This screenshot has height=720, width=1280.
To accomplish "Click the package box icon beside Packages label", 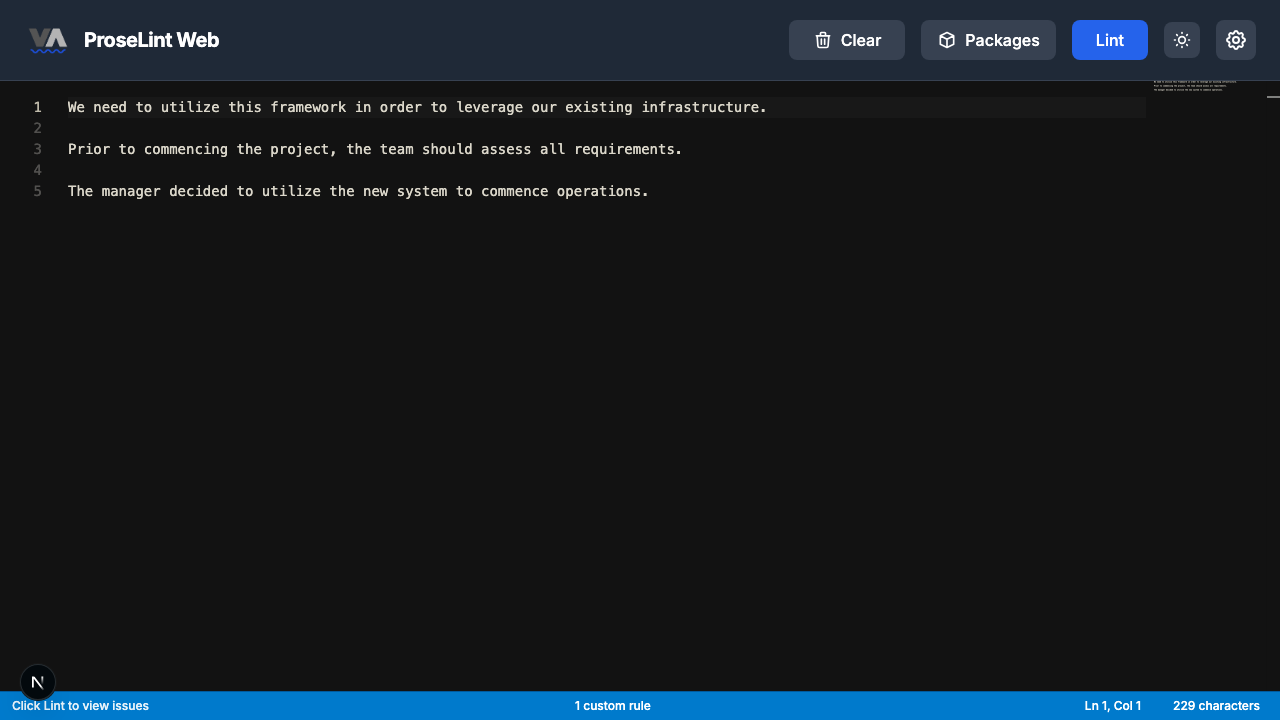I will 946,40.
